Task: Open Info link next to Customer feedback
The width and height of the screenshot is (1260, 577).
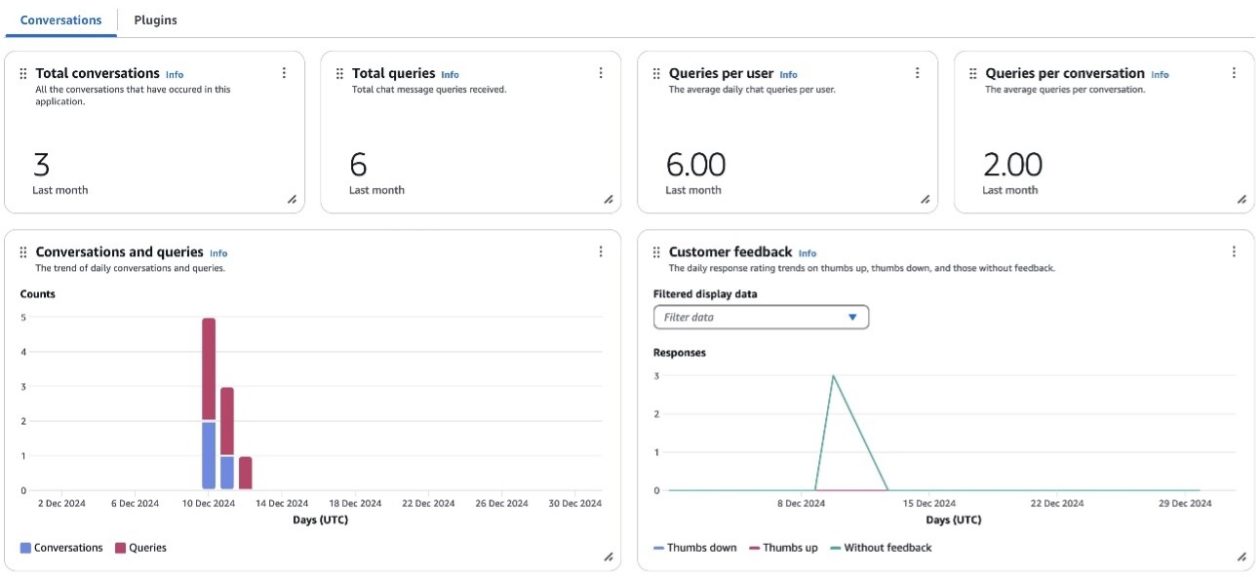Action: click(807, 254)
